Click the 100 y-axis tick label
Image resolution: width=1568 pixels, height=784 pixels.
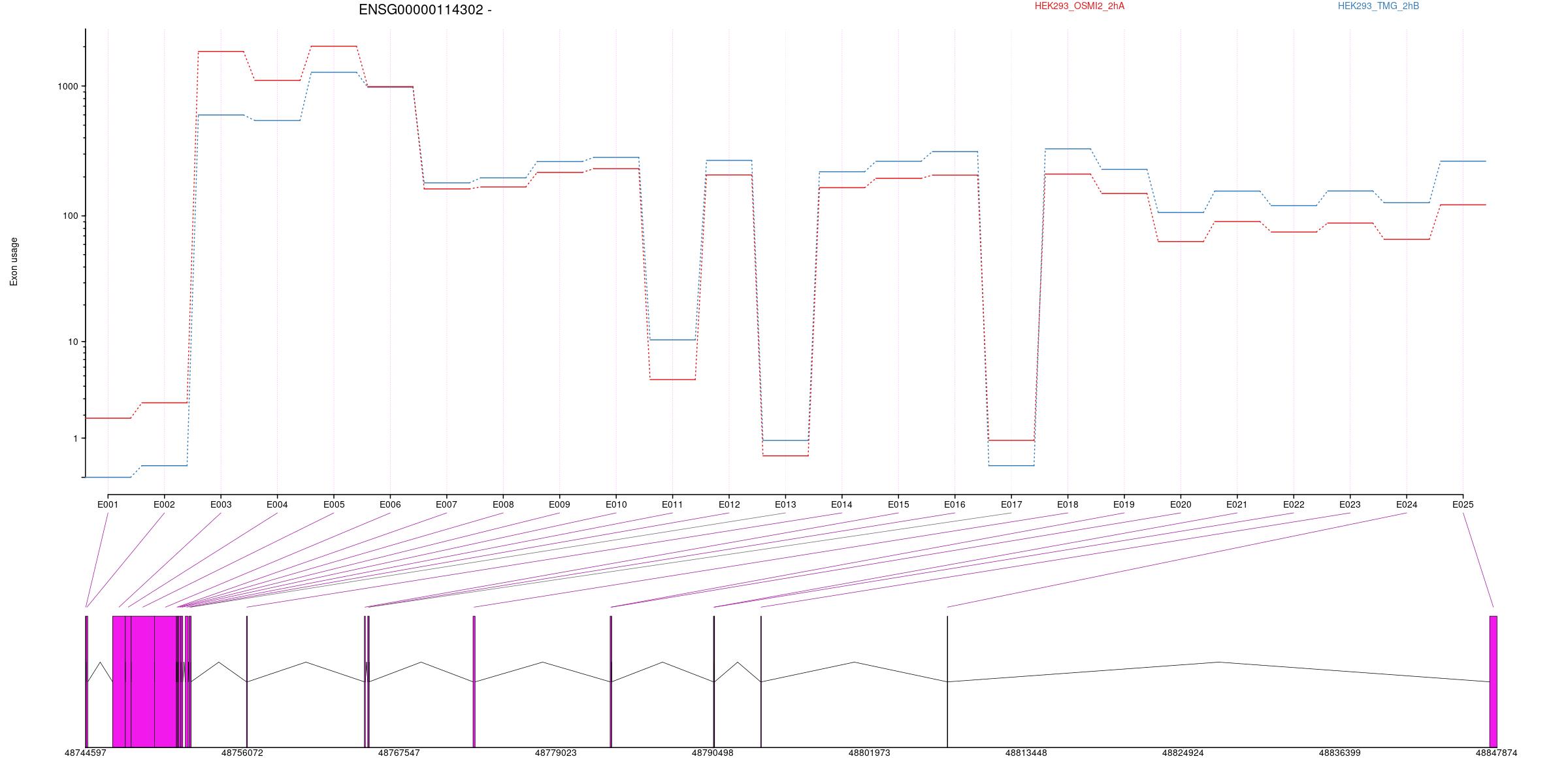click(70, 216)
